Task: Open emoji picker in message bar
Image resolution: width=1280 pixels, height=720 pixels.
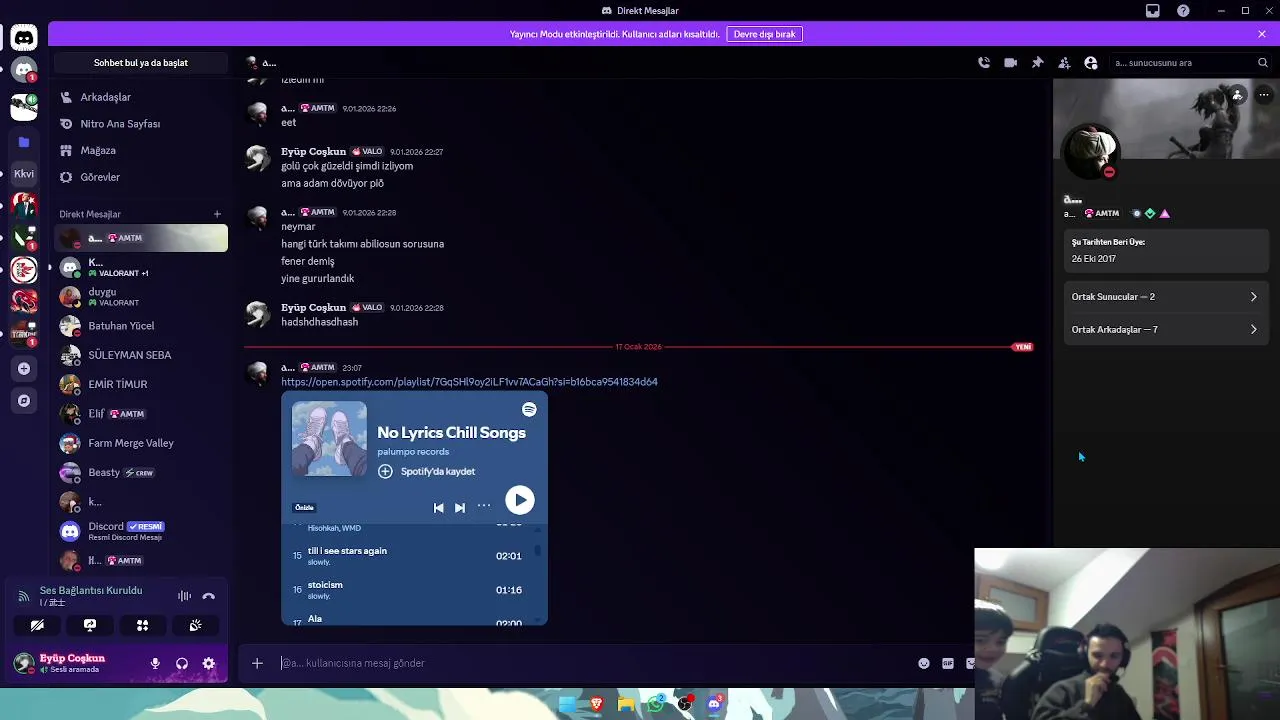Action: [924, 663]
